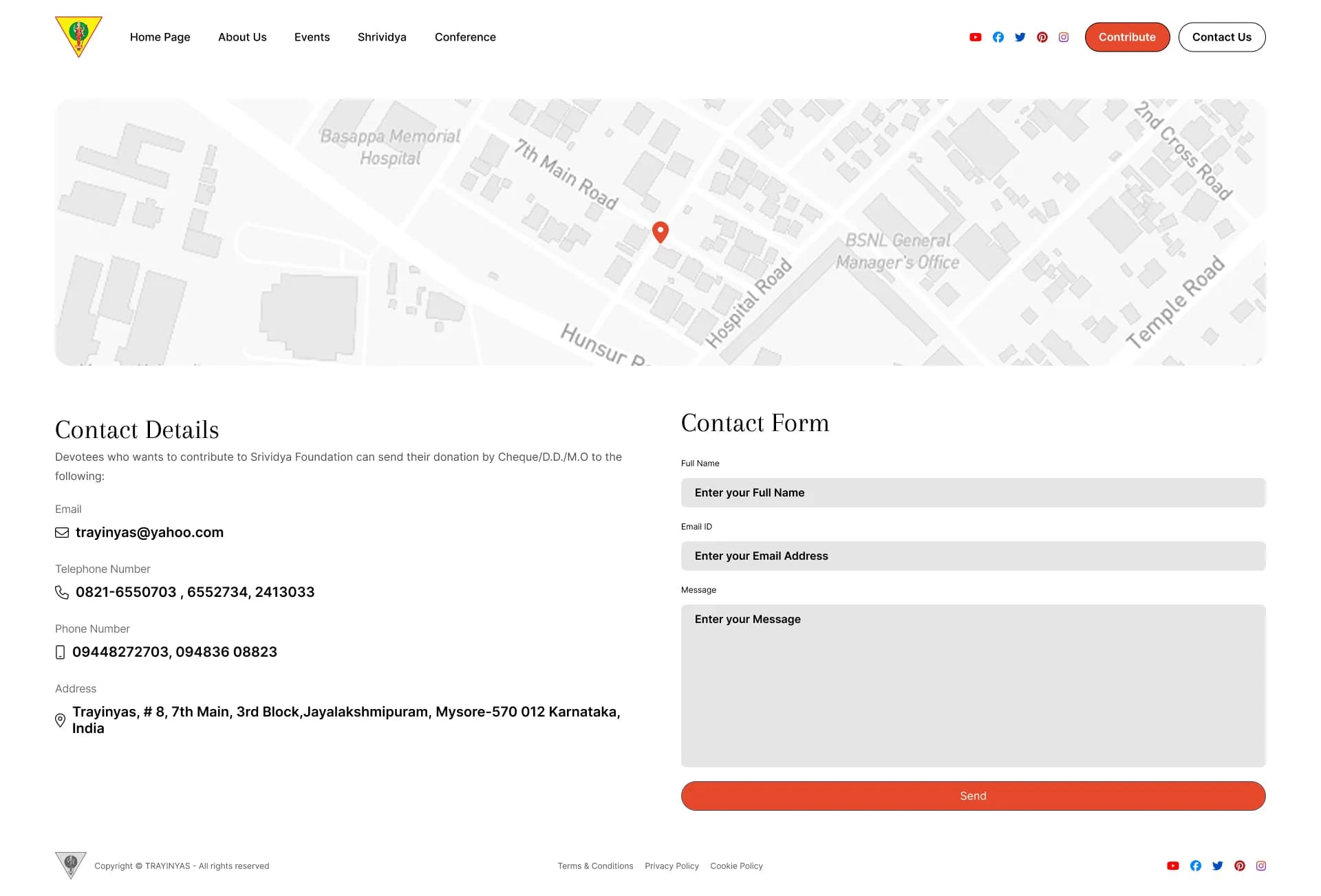The height and width of the screenshot is (896, 1321).
Task: Open the Terms & Conditions link
Action: pos(595,866)
